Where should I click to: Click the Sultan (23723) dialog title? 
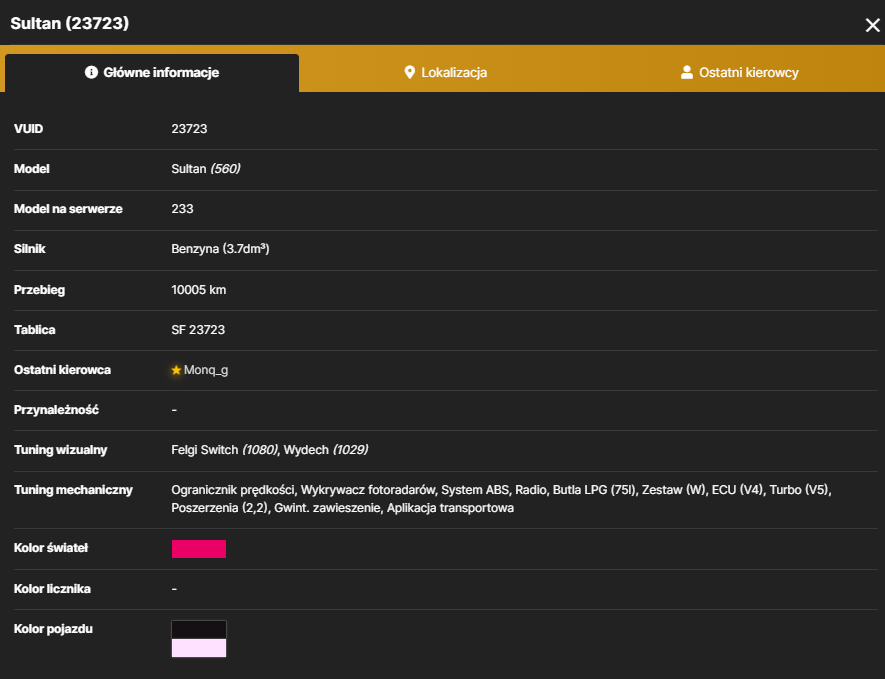click(69, 23)
